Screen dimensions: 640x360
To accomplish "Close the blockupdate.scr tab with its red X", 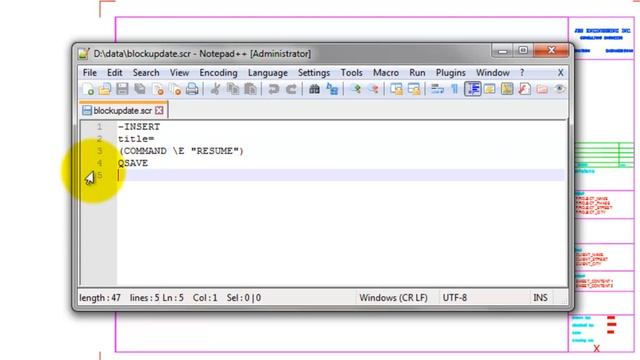I will (159, 110).
